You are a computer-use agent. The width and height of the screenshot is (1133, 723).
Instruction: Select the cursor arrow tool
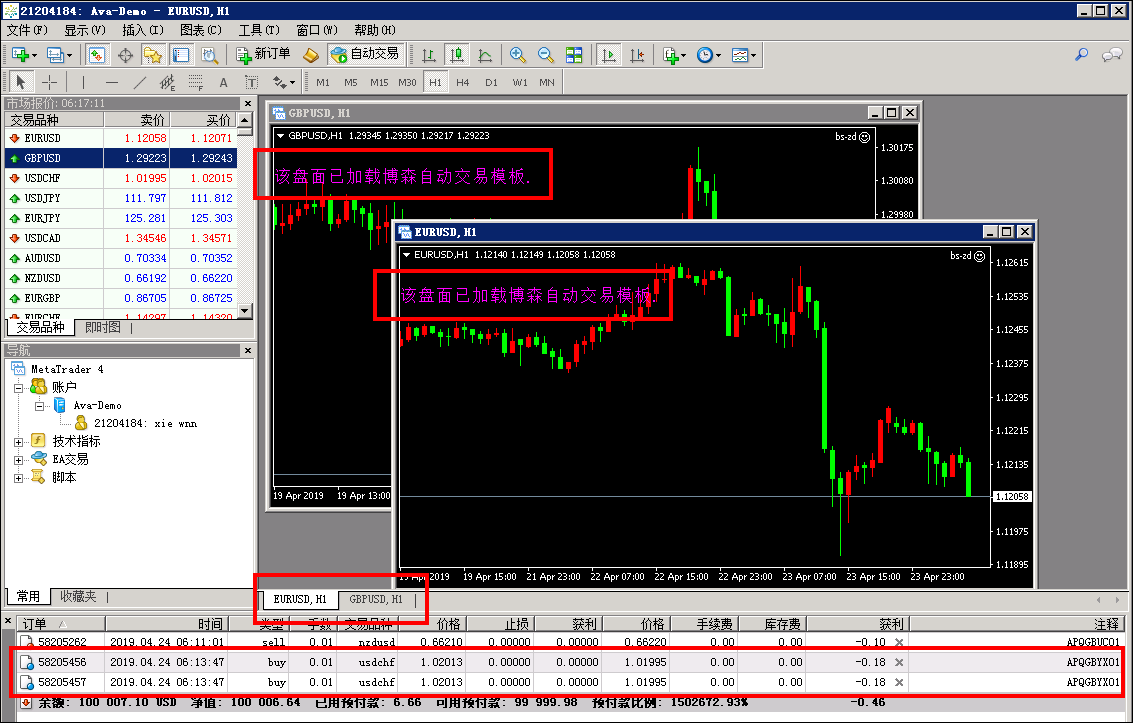(x=21, y=82)
